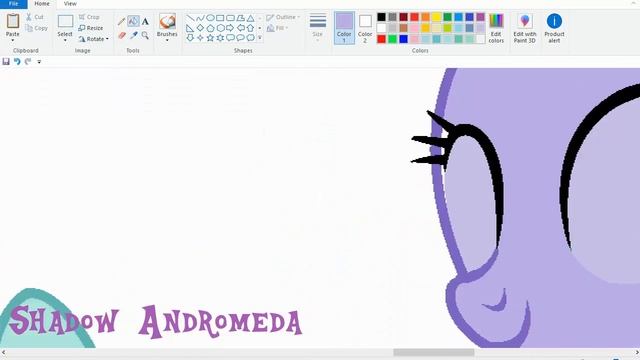Pick the Hexagon shape
This screenshot has width=640, height=360.
(220, 28)
